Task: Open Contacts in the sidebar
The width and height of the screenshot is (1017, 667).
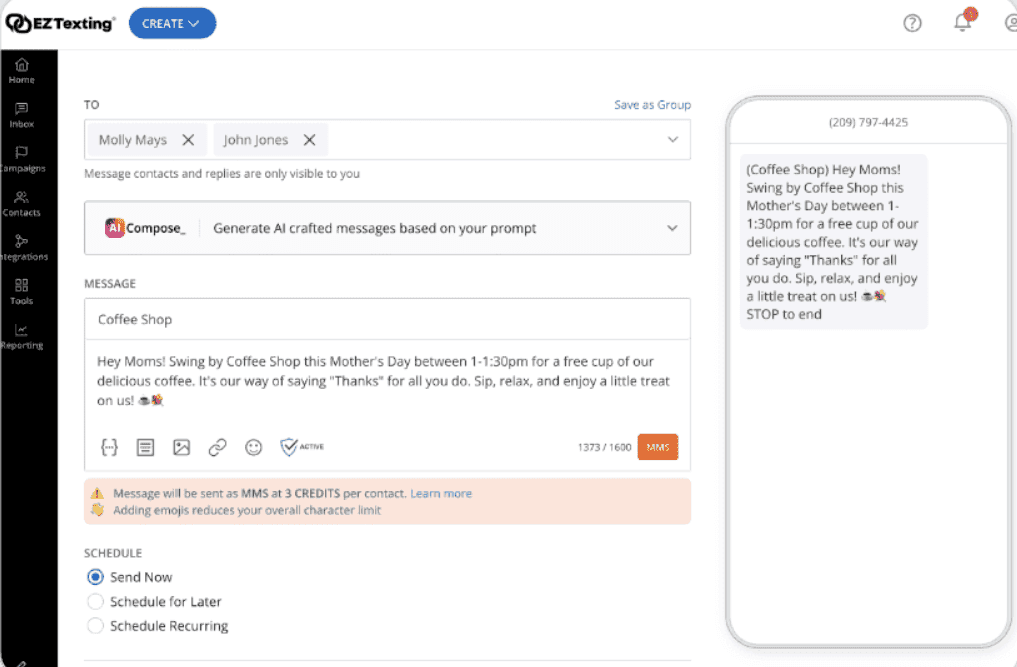Action: click(x=21, y=203)
